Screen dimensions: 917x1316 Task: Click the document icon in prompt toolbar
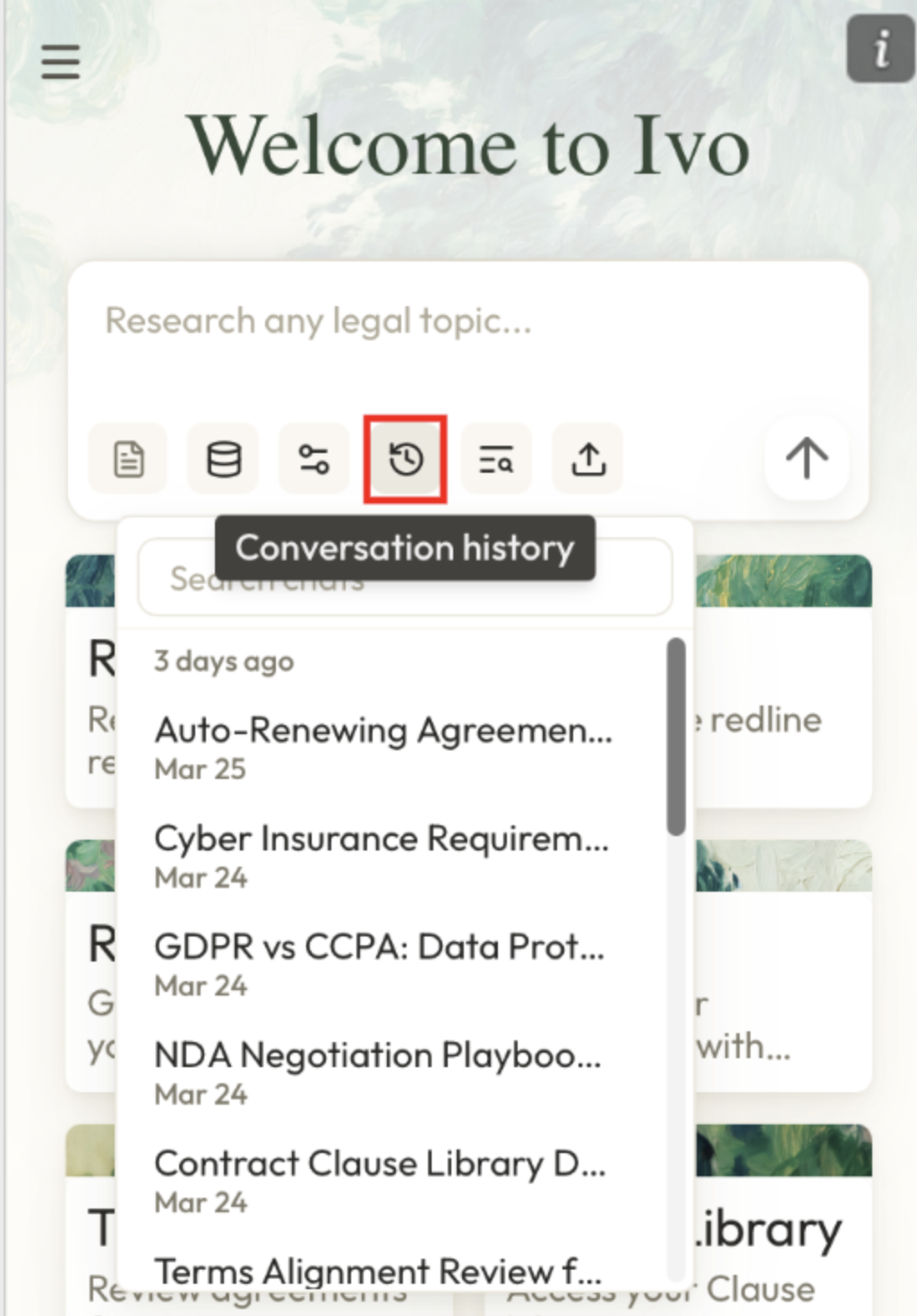[128, 459]
